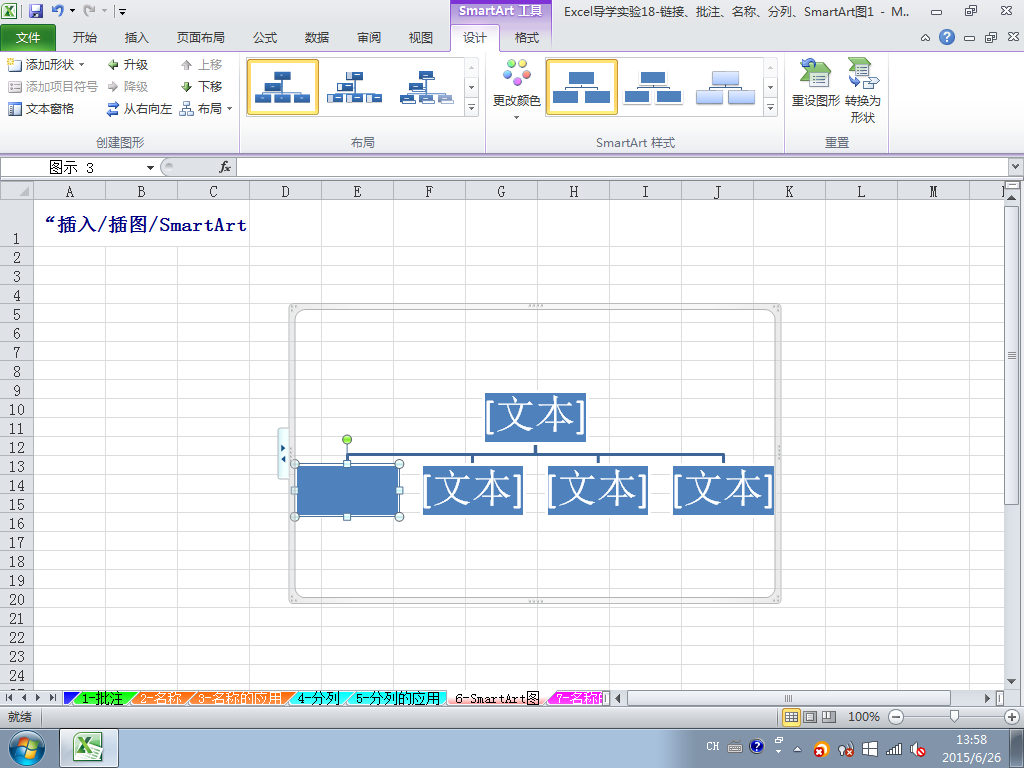Viewport: 1024px width, 768px height.
Task: Open the Name Box dropdown arrow
Action: pyautogui.click(x=150, y=168)
